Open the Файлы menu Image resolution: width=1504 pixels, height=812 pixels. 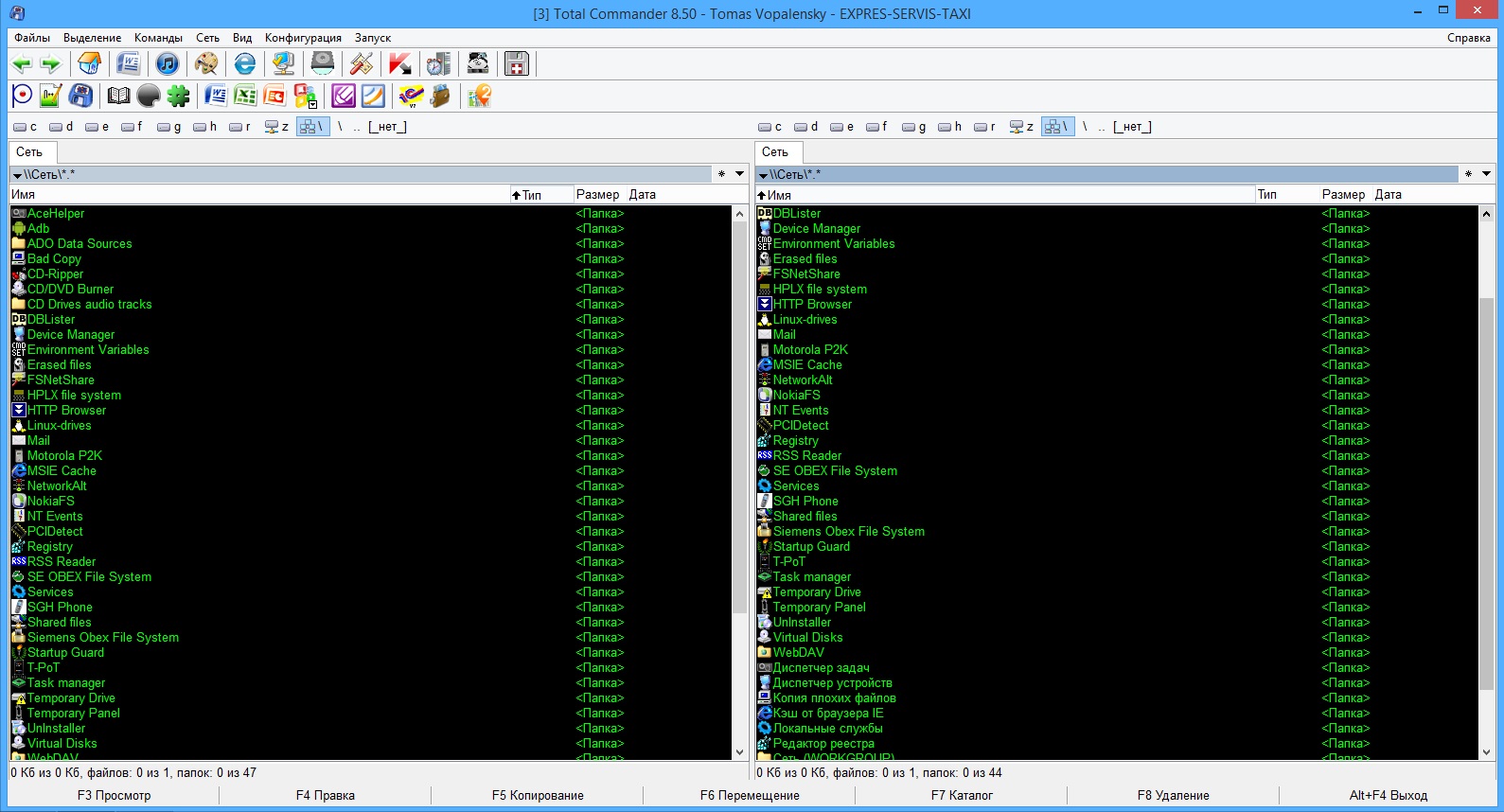pyautogui.click(x=32, y=38)
